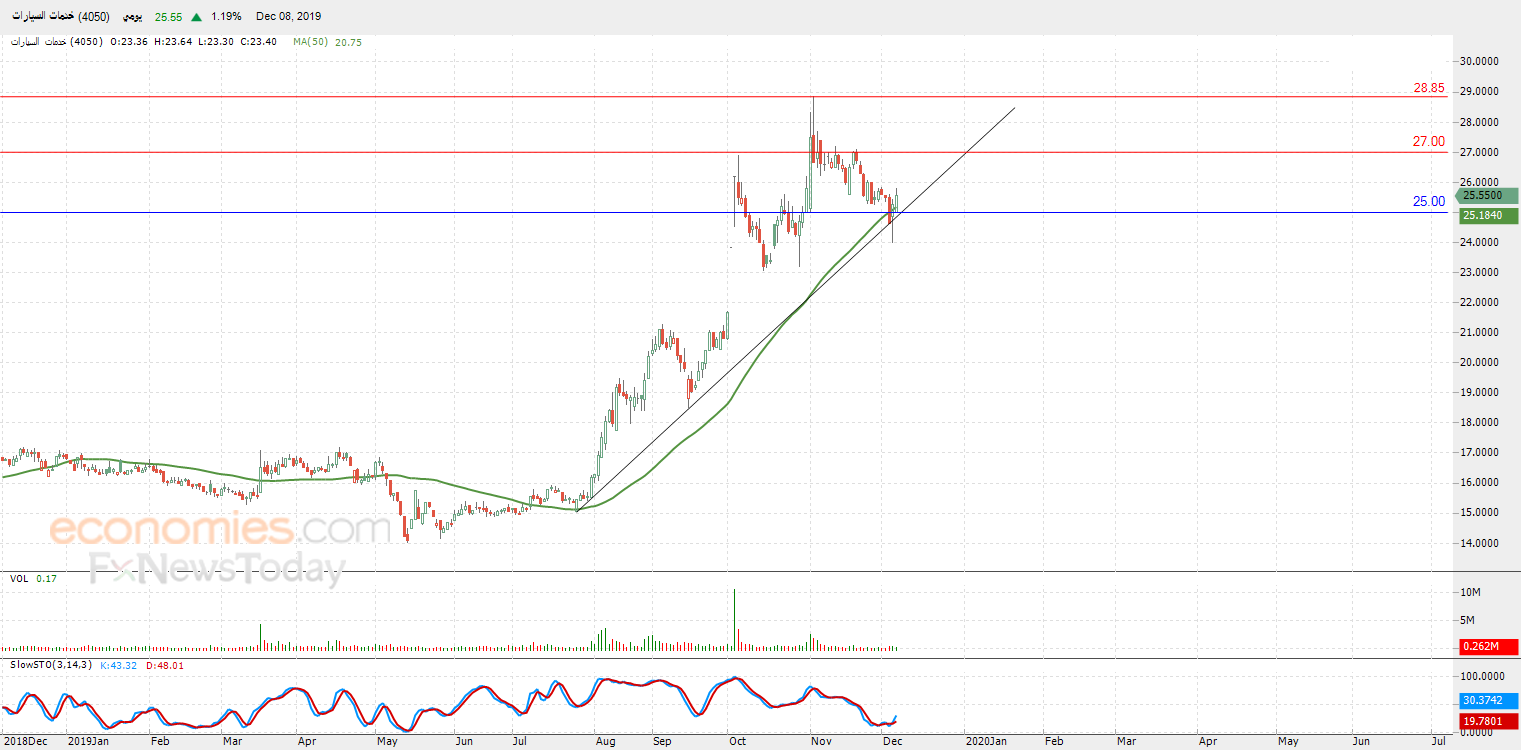Viewport: 1521px width, 750px height.
Task: Select the يومي interval label in the header
Action: tap(132, 17)
